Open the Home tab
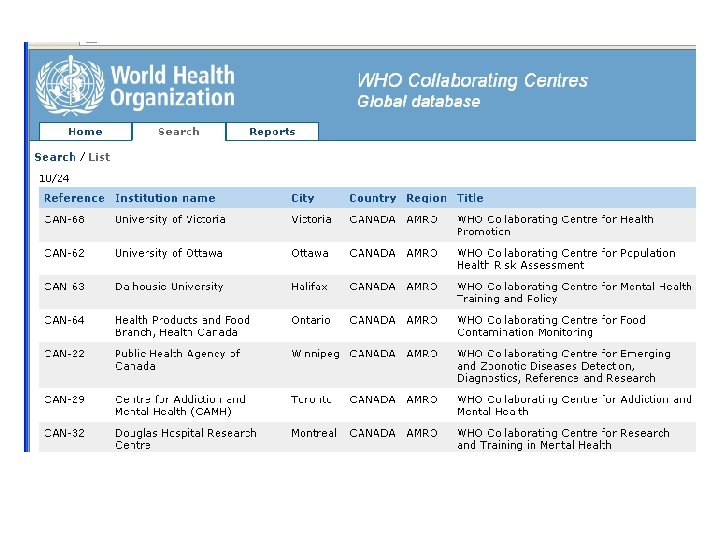Image resolution: width=720 pixels, height=540 pixels. [x=85, y=131]
